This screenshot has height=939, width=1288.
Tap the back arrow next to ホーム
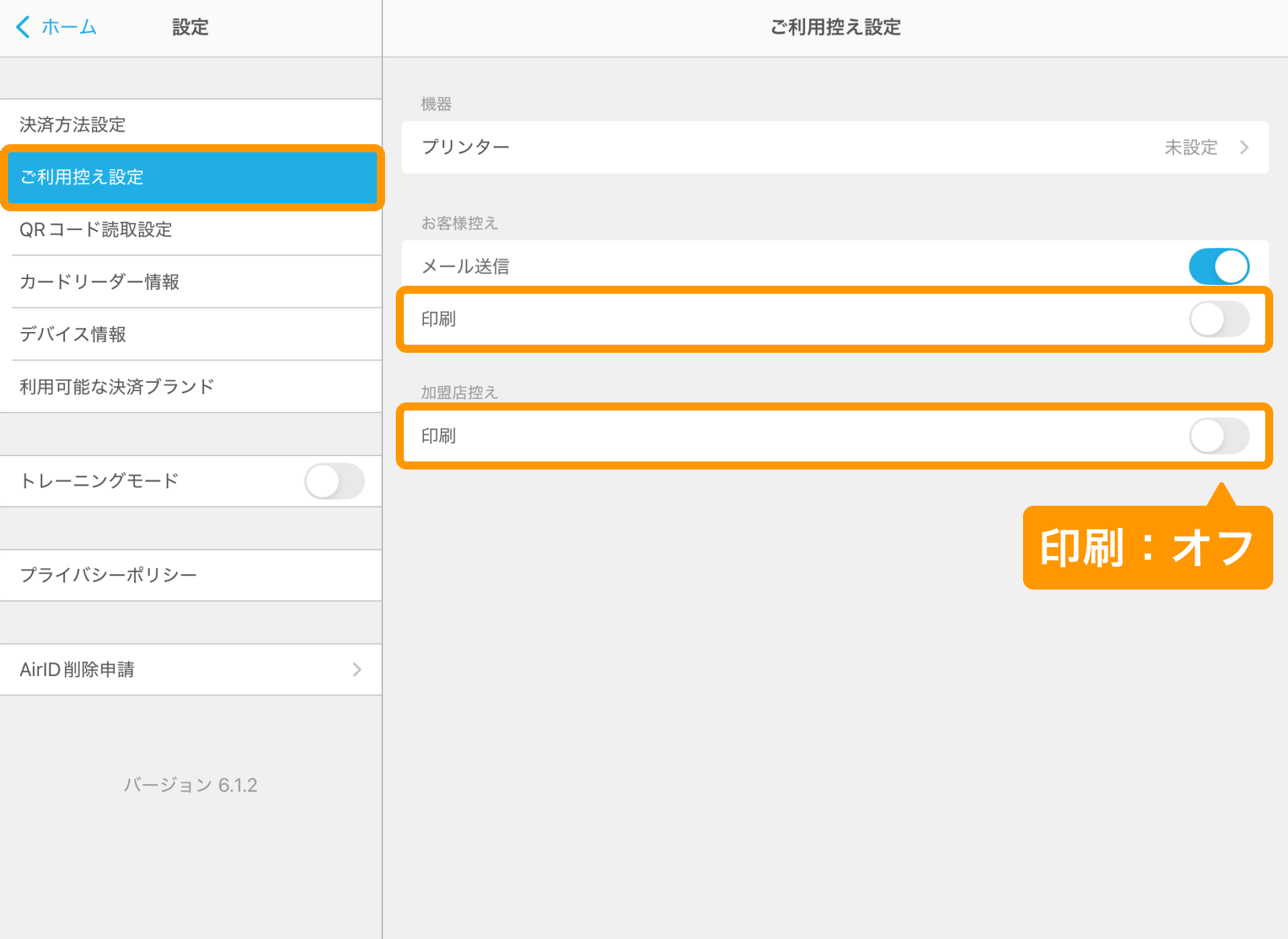23,27
